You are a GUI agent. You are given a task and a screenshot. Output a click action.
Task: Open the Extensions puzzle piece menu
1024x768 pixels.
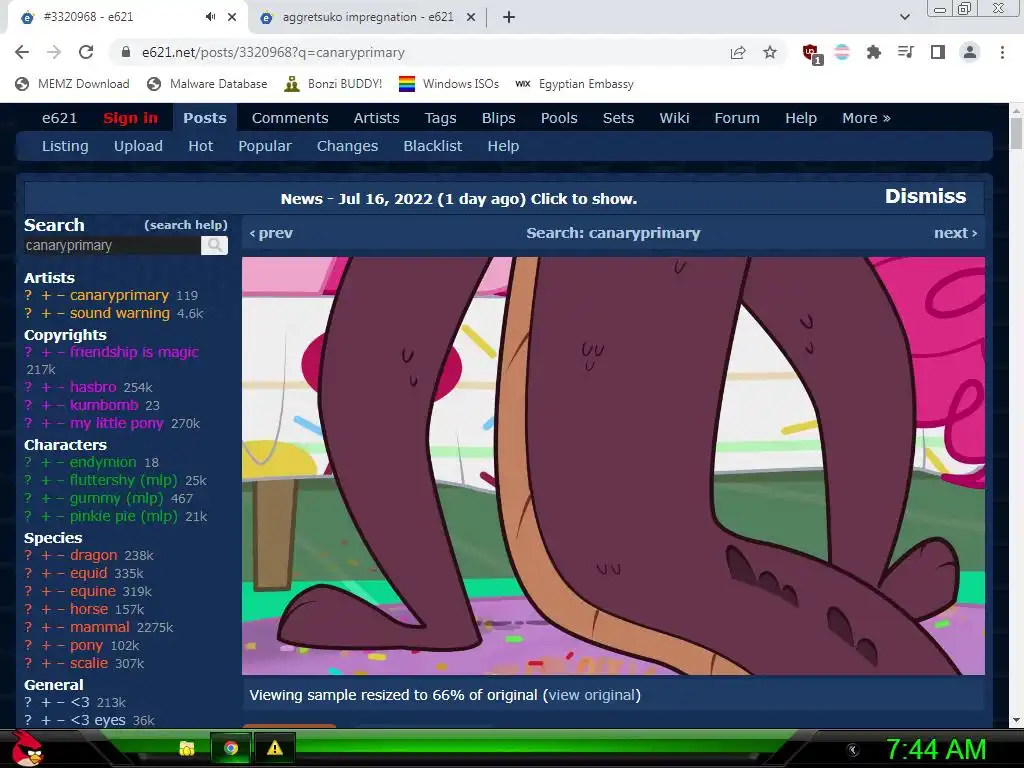click(x=873, y=52)
